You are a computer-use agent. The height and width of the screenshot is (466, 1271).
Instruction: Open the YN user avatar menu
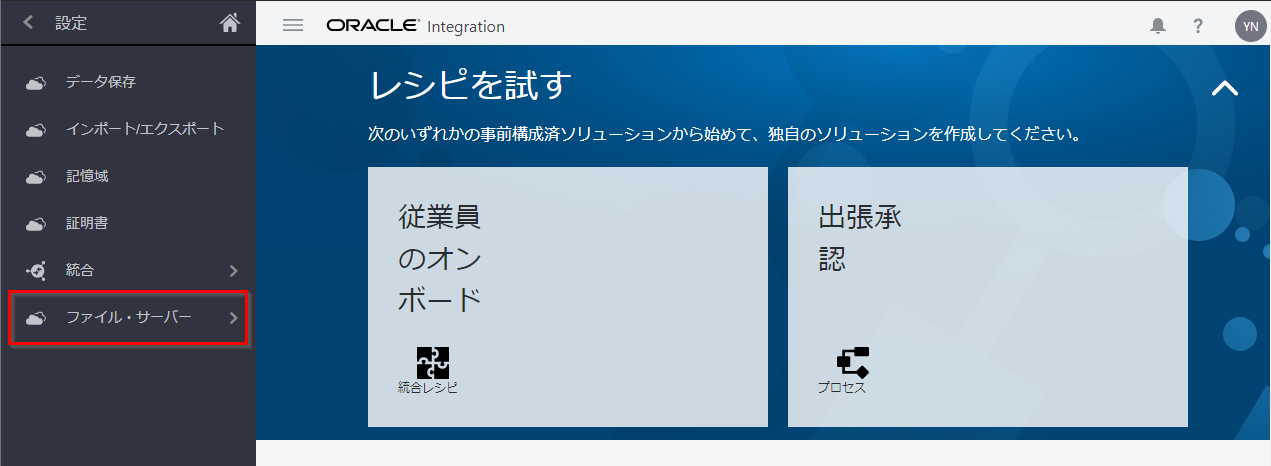[1250, 26]
